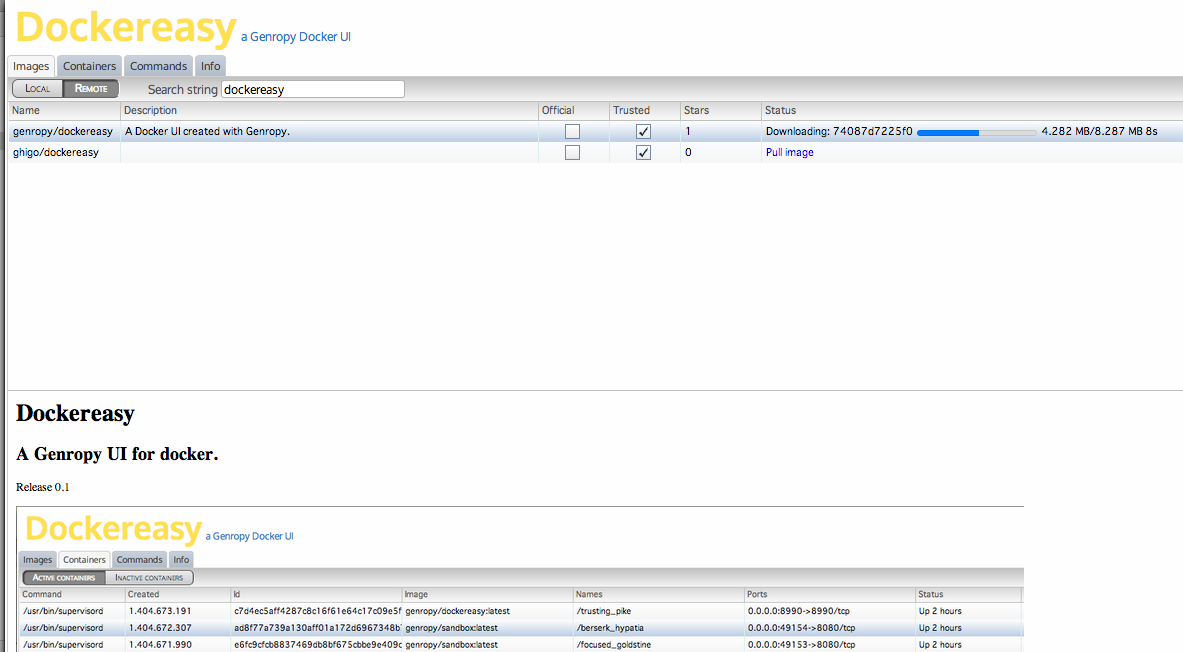This screenshot has height=652, width=1183.
Task: Click created value 1.404.672.307
Action: tap(160, 628)
